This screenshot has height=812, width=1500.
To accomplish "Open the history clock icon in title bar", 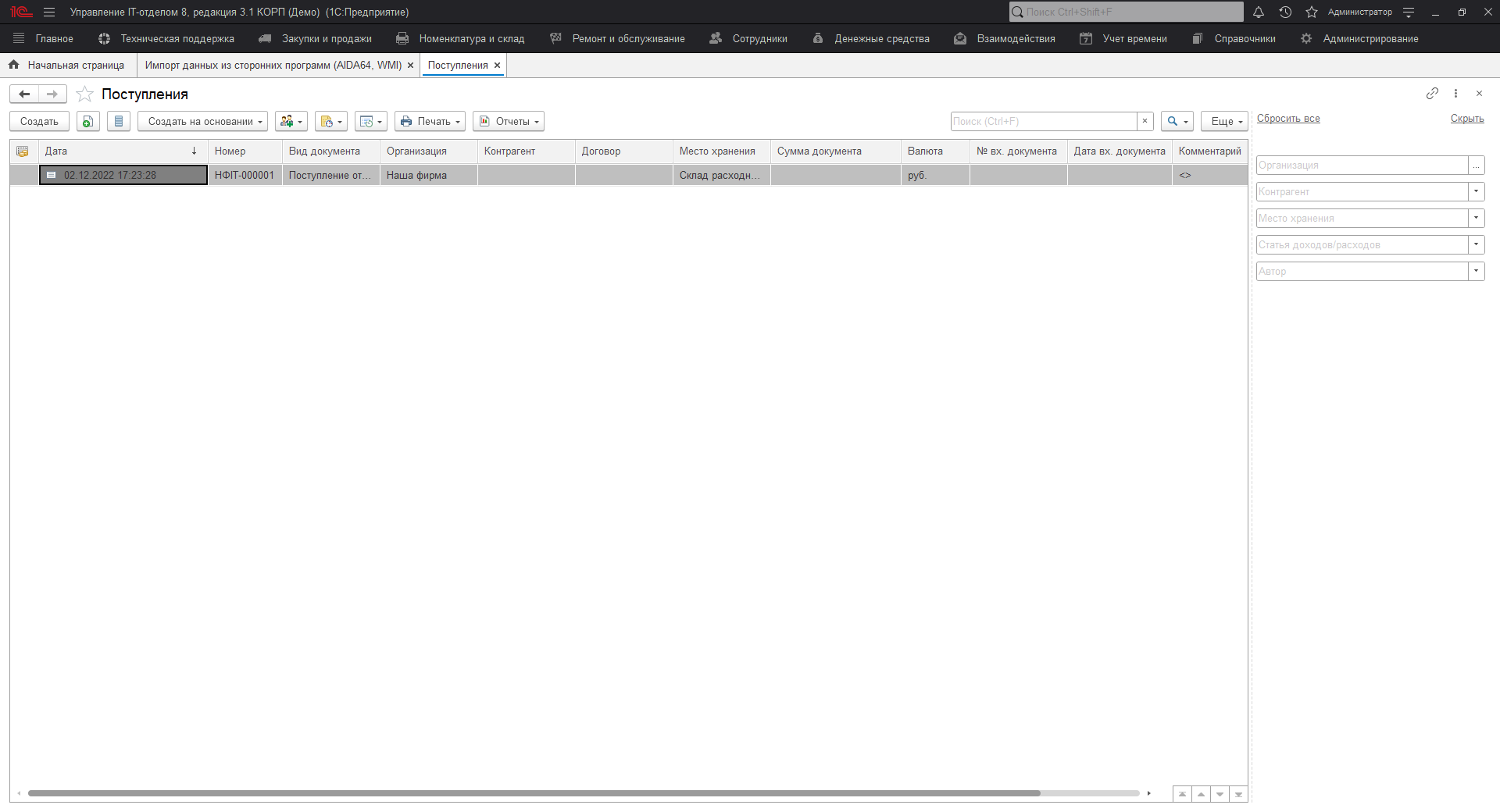I will tap(1285, 12).
